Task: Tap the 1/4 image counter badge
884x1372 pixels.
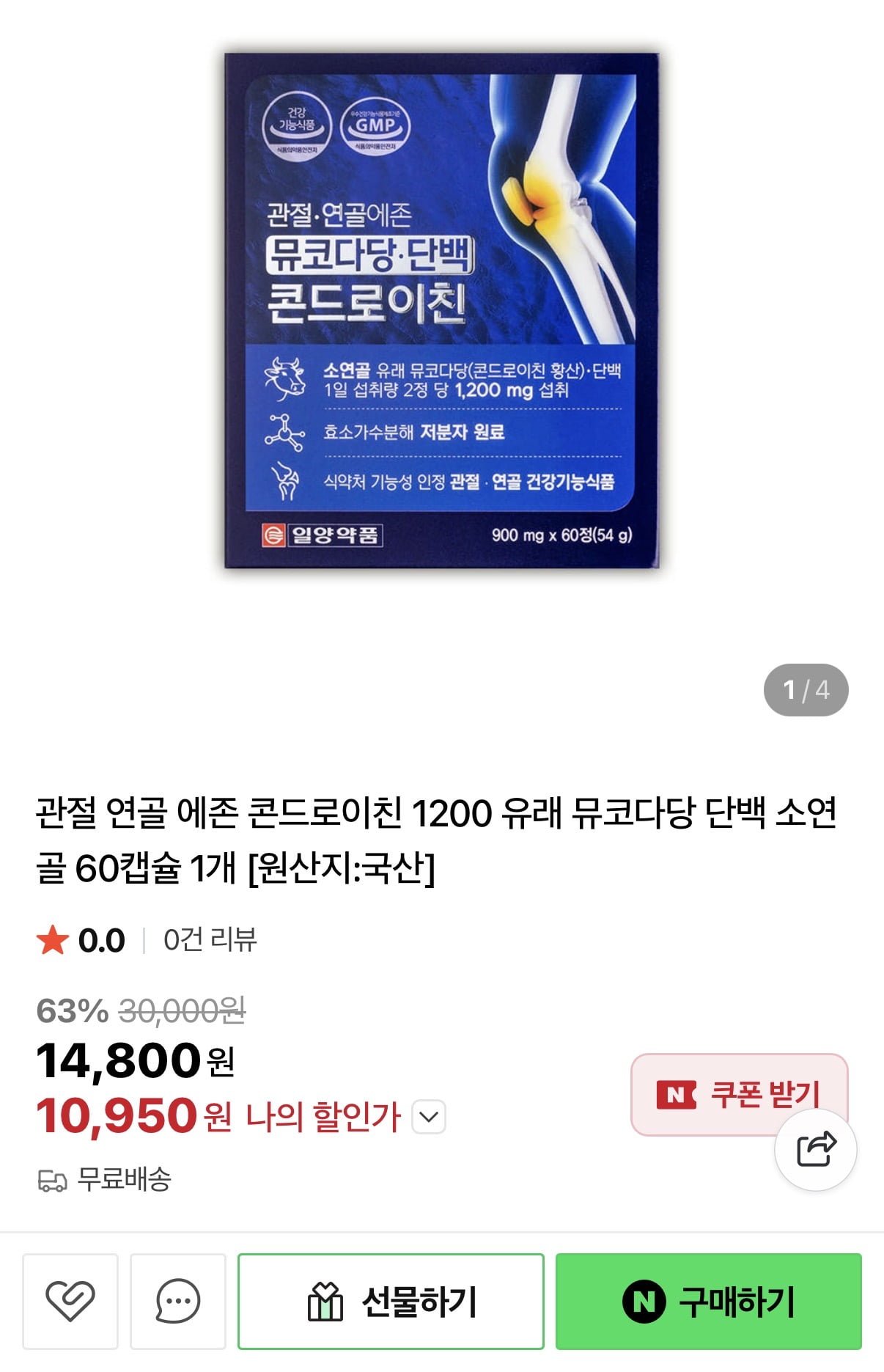Action: click(x=806, y=690)
